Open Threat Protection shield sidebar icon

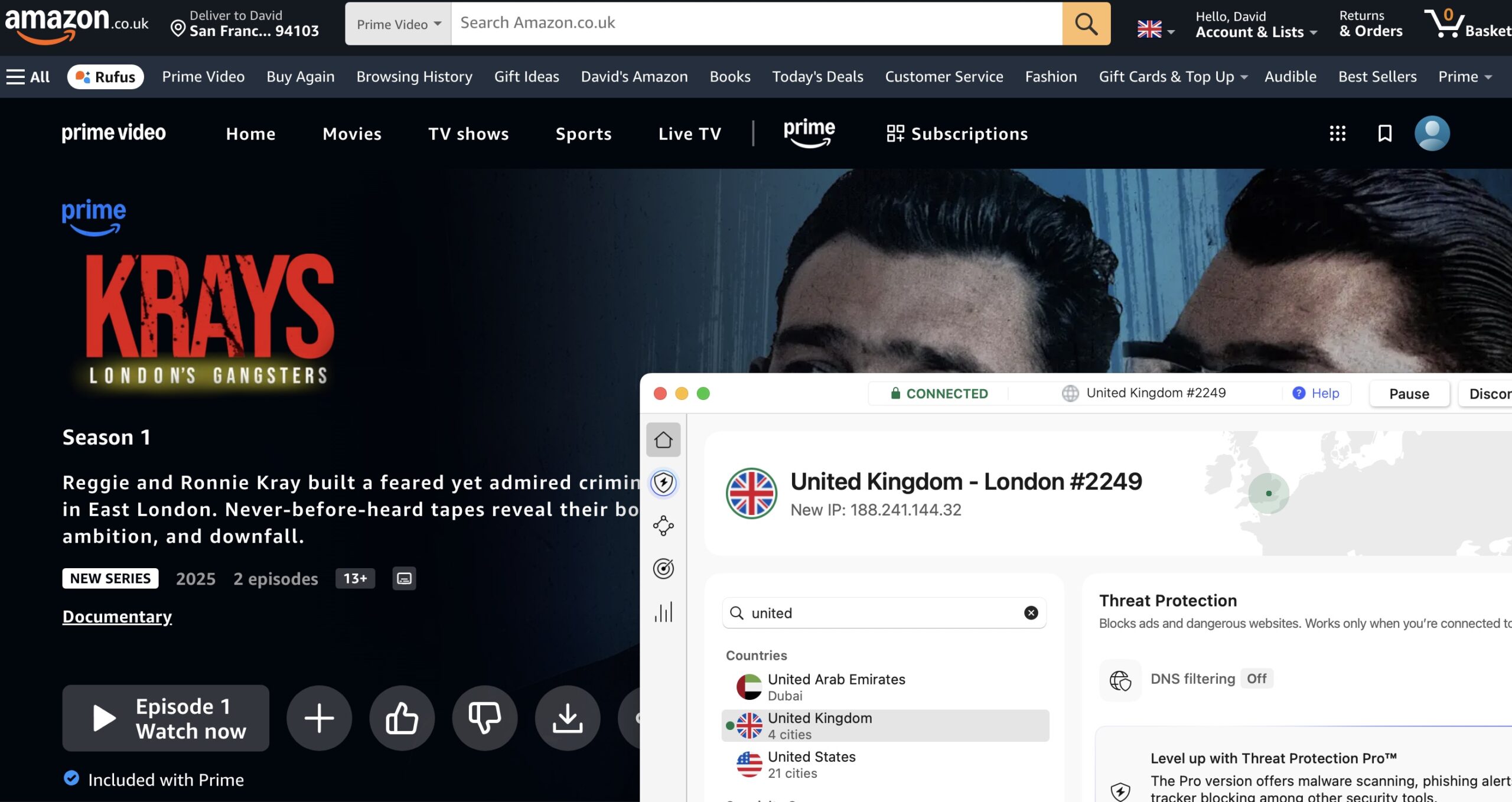click(663, 483)
